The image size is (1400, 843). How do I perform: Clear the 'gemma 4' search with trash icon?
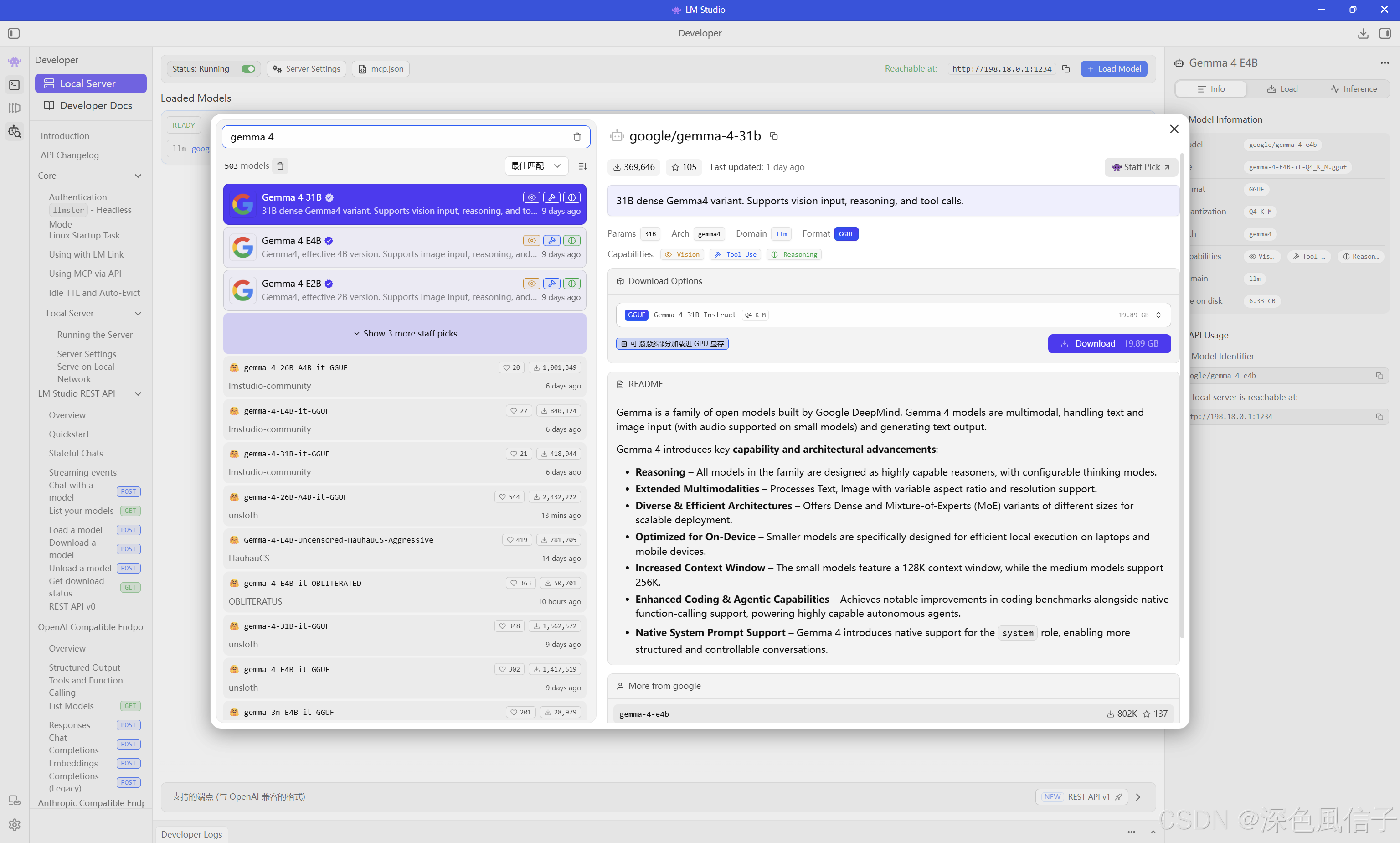coord(577,137)
